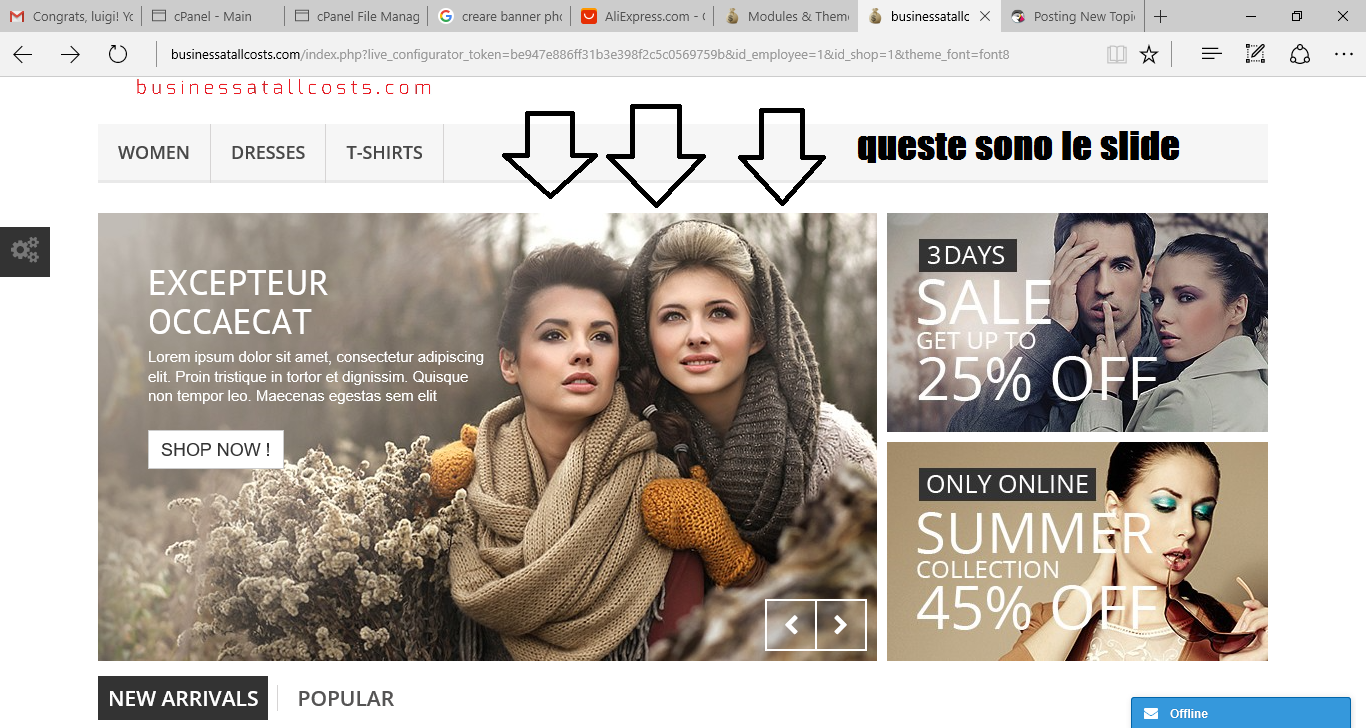Click the Summer Collection 45% OFF banner
1366x728 pixels.
1077,552
